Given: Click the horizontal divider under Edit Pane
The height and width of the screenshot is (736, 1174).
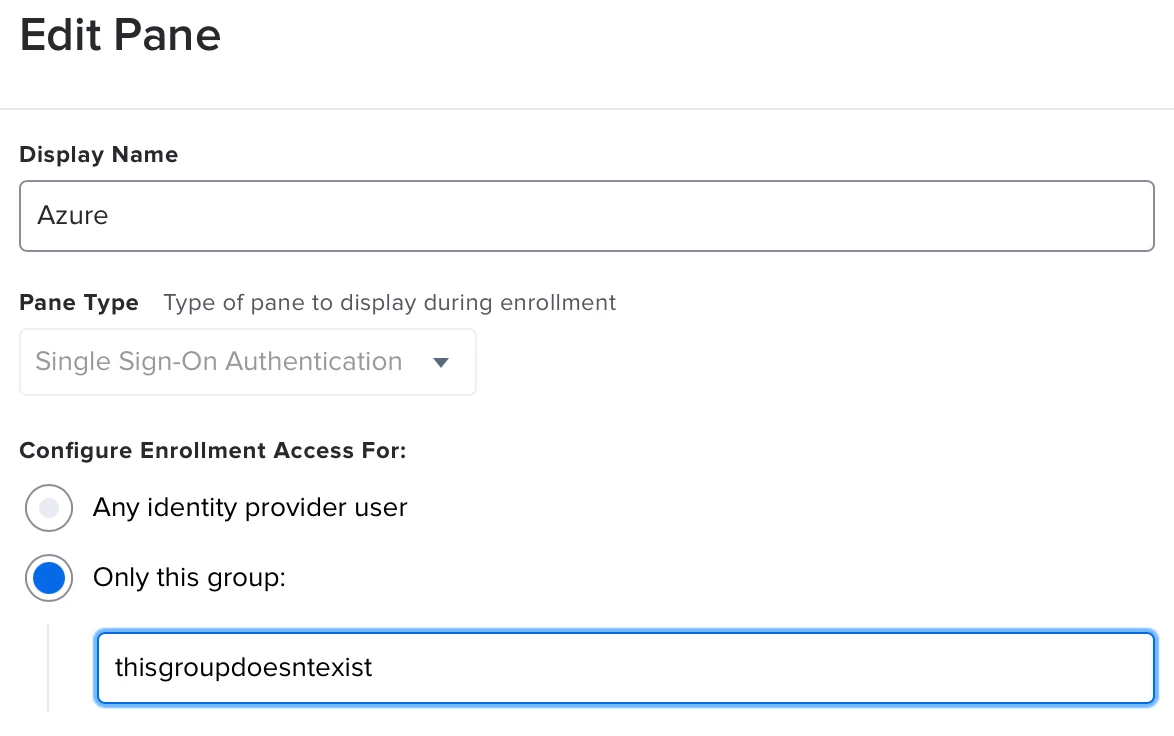Looking at the screenshot, I should click(x=586, y=108).
